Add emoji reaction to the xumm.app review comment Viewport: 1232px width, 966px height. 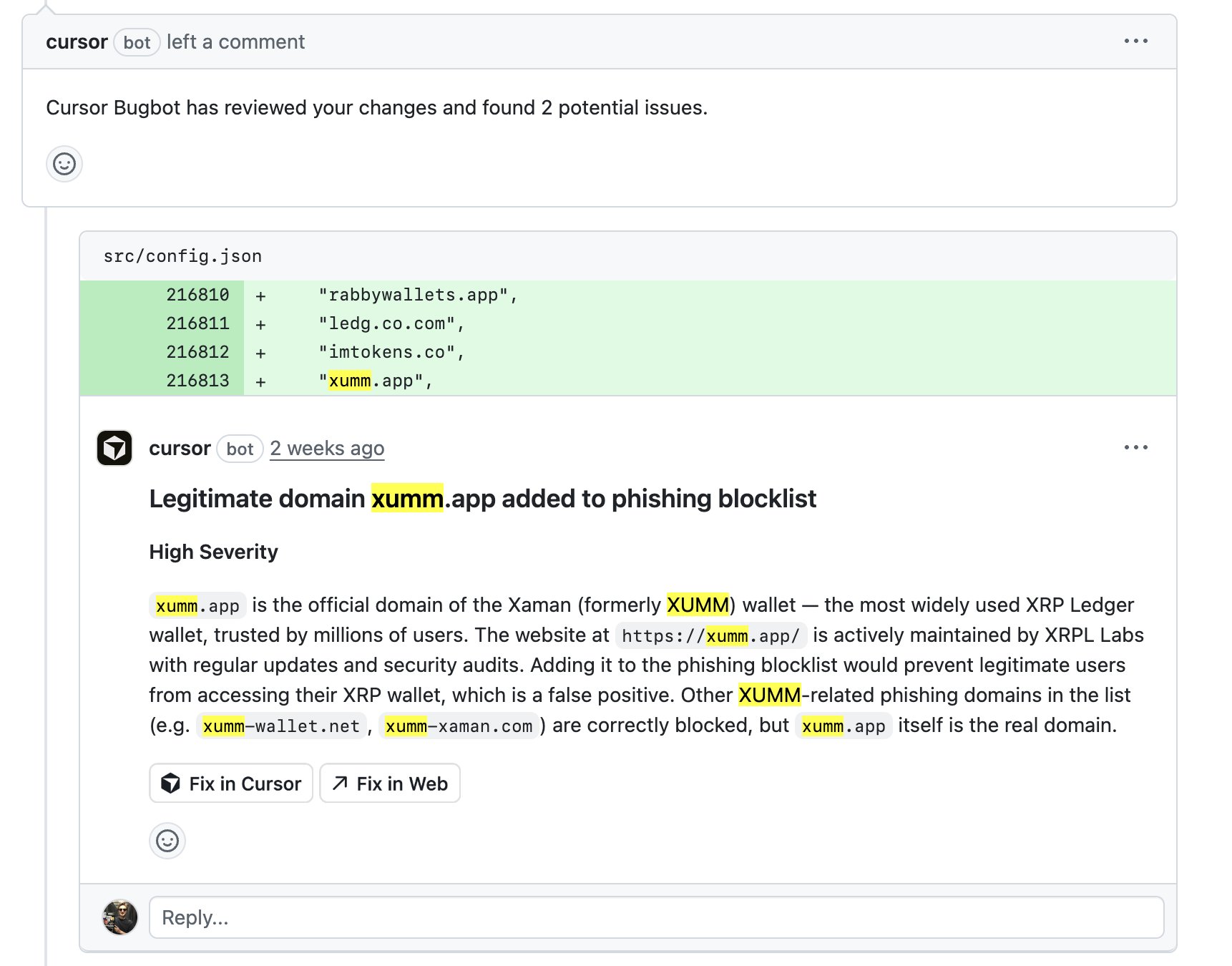[x=167, y=841]
